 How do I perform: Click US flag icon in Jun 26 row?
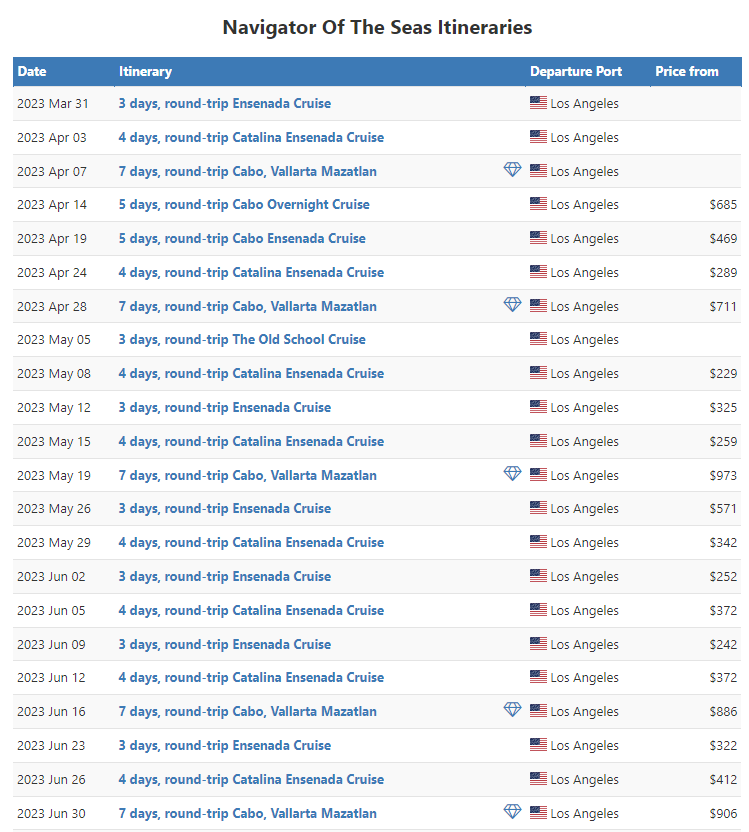pyautogui.click(x=538, y=778)
